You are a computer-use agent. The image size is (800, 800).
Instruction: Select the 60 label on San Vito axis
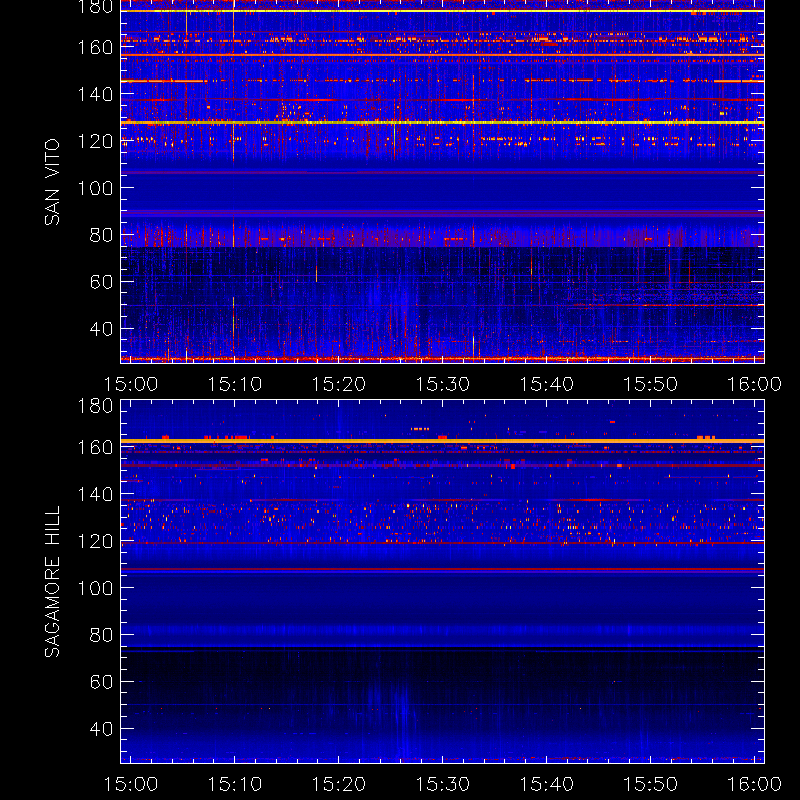(x=101, y=282)
